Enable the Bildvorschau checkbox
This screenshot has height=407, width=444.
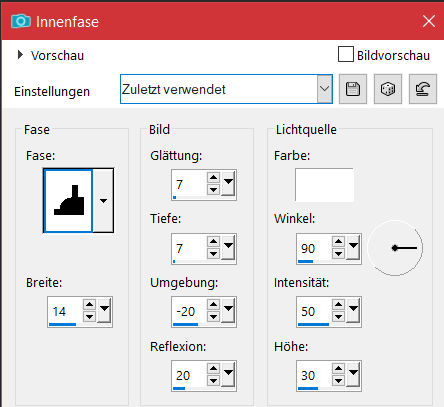(346, 54)
